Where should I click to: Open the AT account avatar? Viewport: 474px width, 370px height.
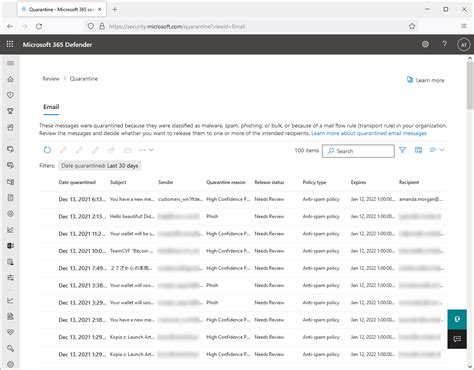pos(464,45)
